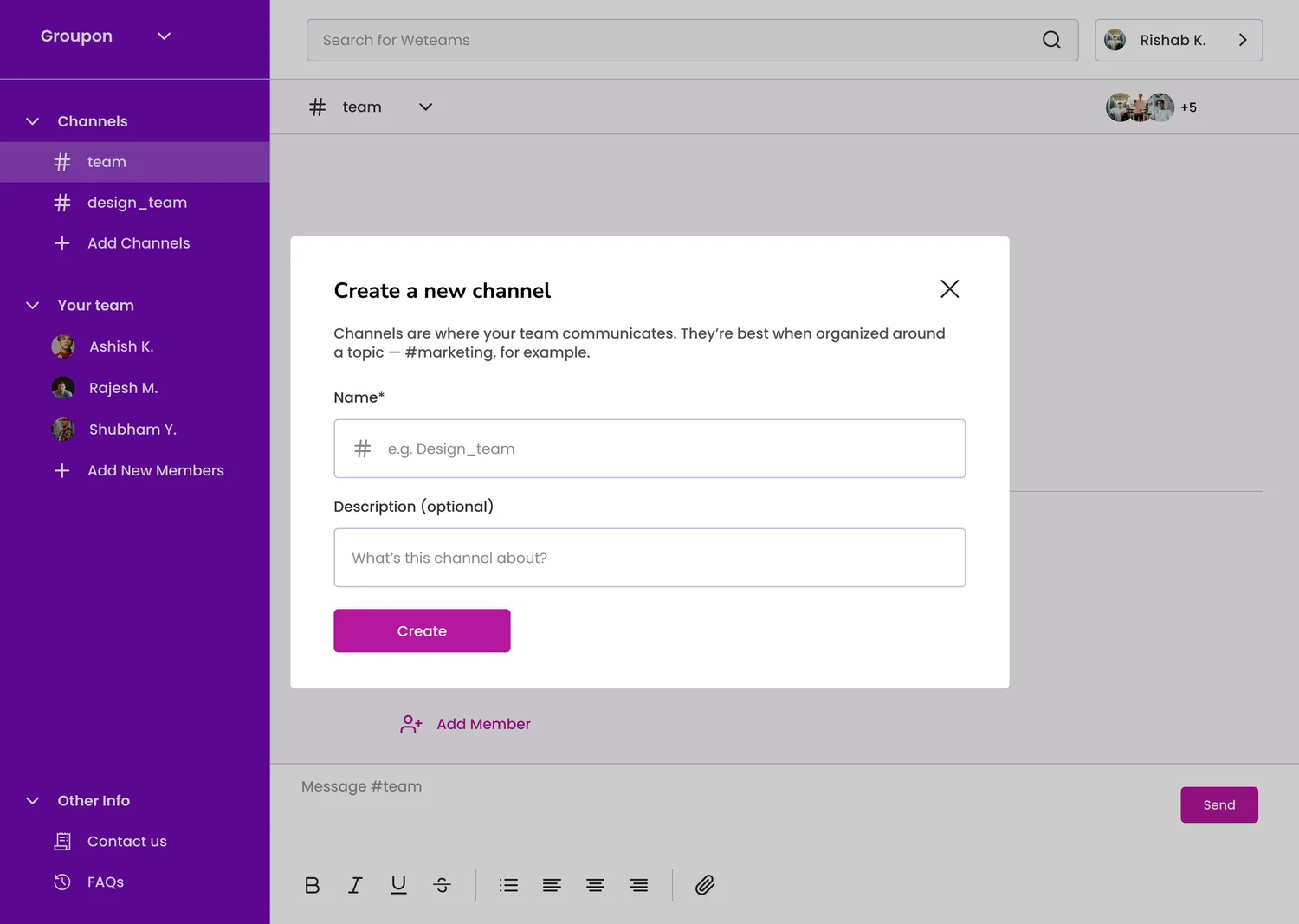This screenshot has width=1299, height=924.
Task: View the +5 channel members avatars
Action: pos(1152,107)
